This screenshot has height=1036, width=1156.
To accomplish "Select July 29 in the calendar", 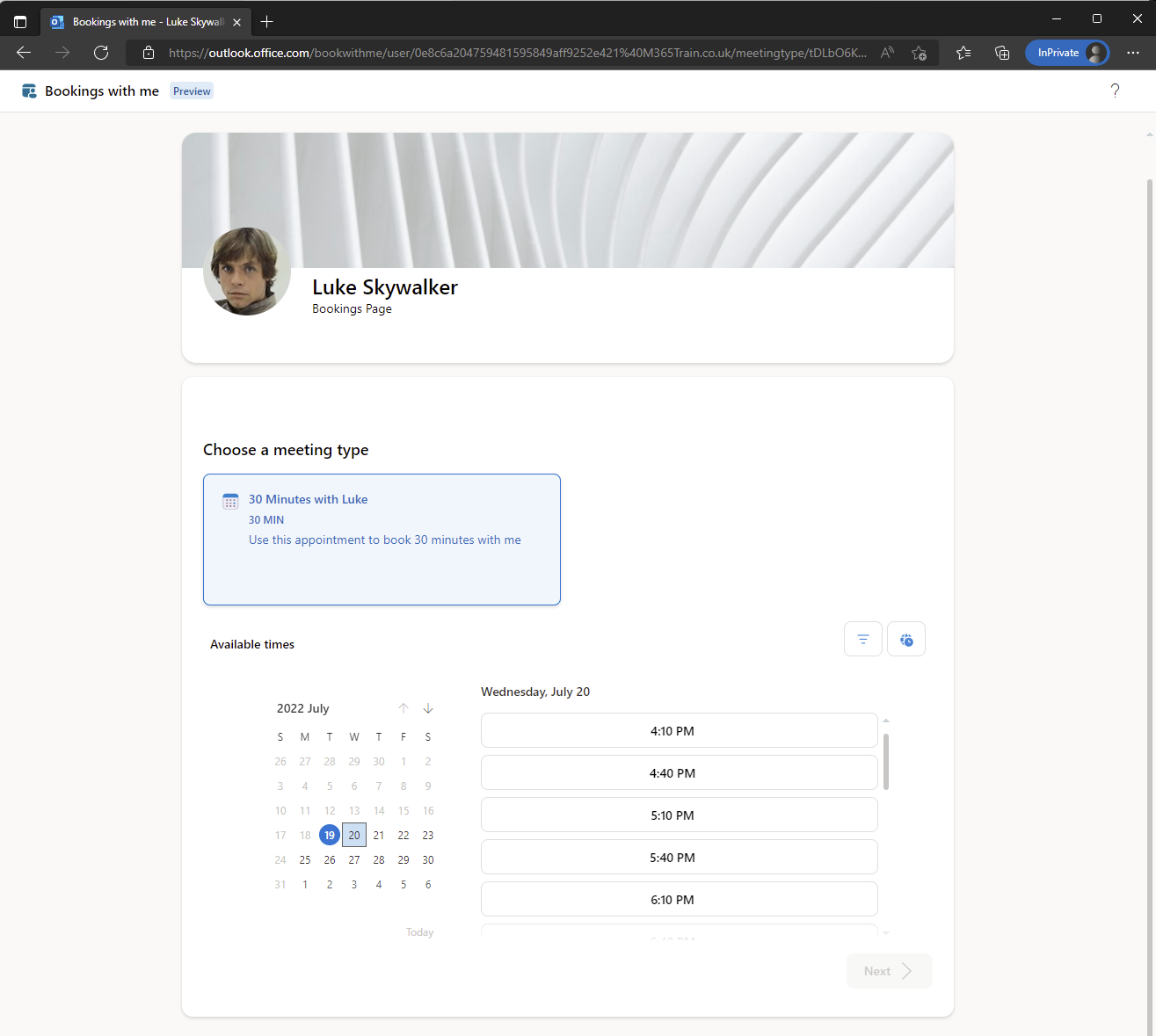I will tap(404, 859).
